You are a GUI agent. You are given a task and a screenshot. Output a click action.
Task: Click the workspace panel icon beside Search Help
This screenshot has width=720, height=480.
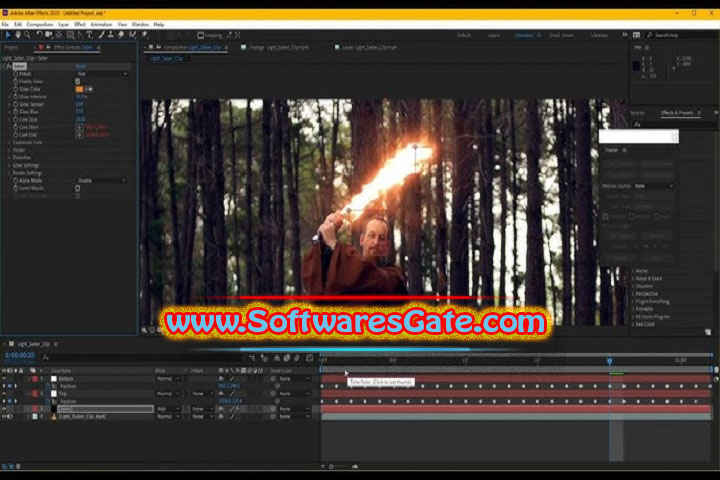tap(636, 35)
